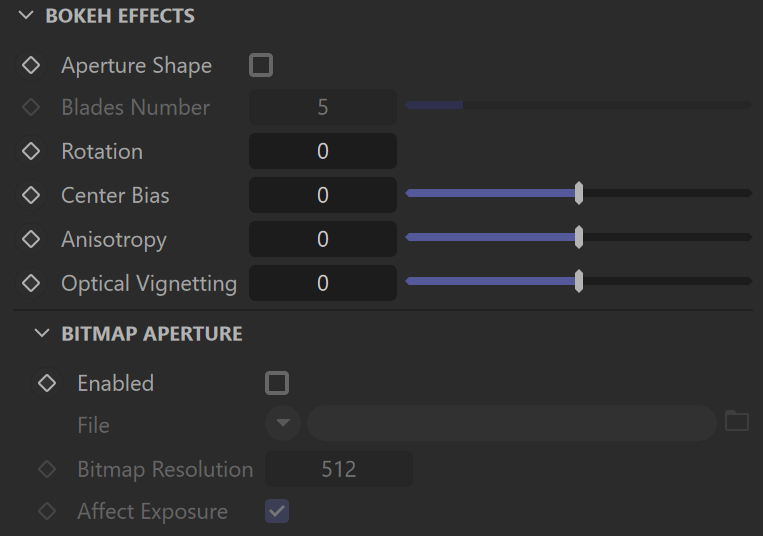Click keyframe diamond beside Blades Number
This screenshot has height=536, width=763.
[31, 107]
